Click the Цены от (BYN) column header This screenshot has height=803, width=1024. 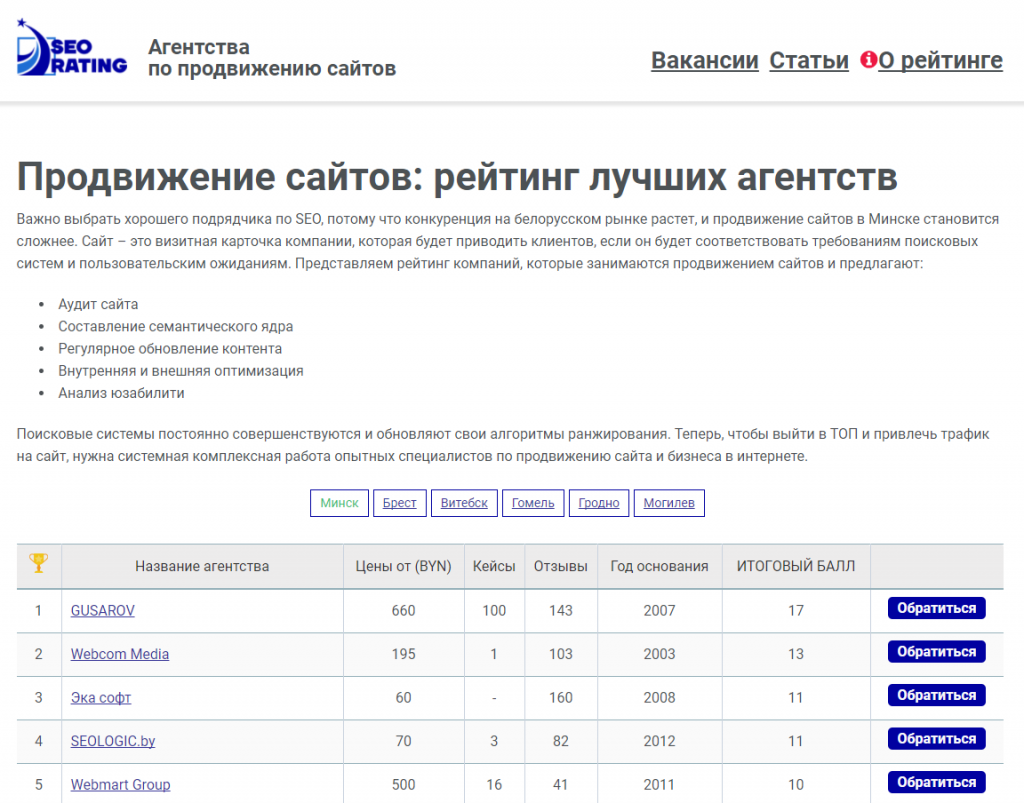(404, 566)
